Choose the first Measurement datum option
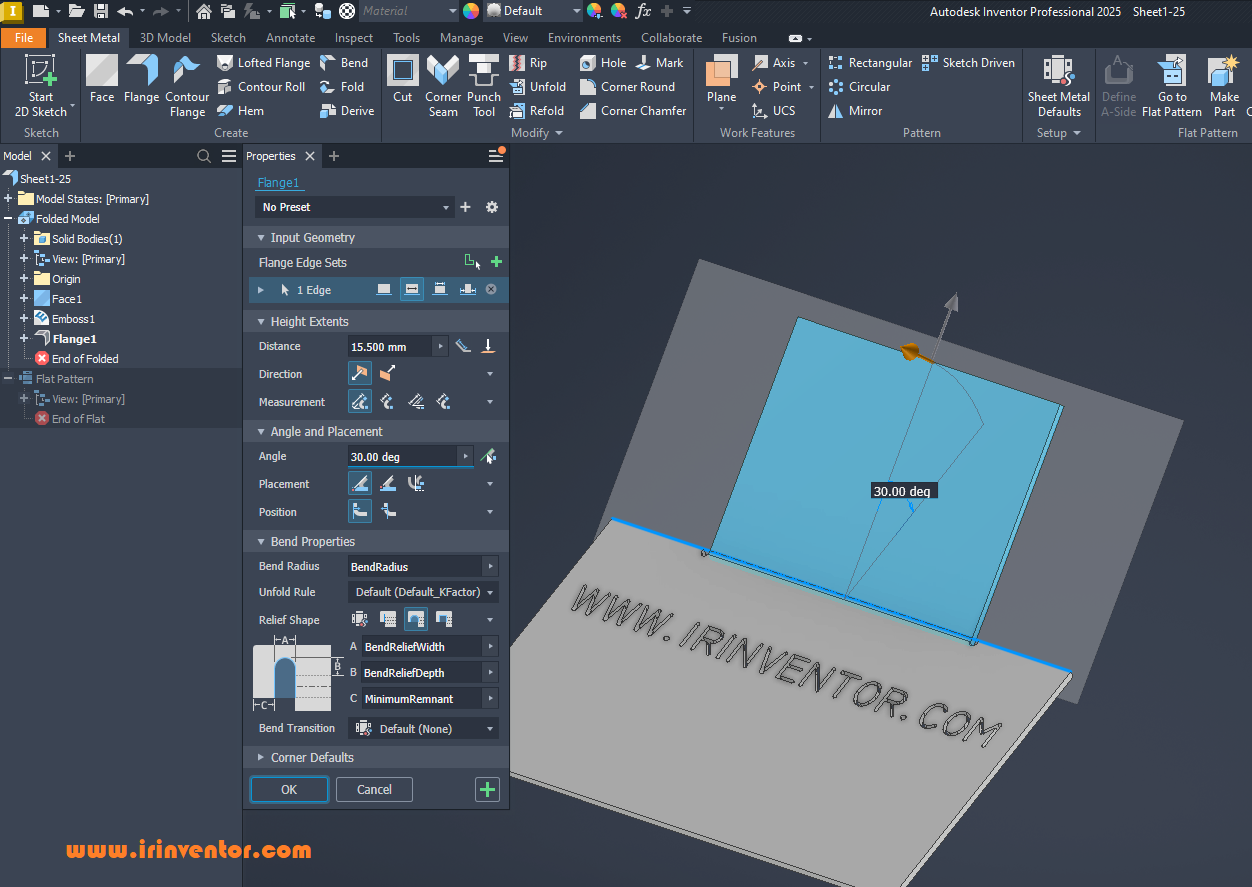Screen dimensions: 1252x887 click(360, 402)
